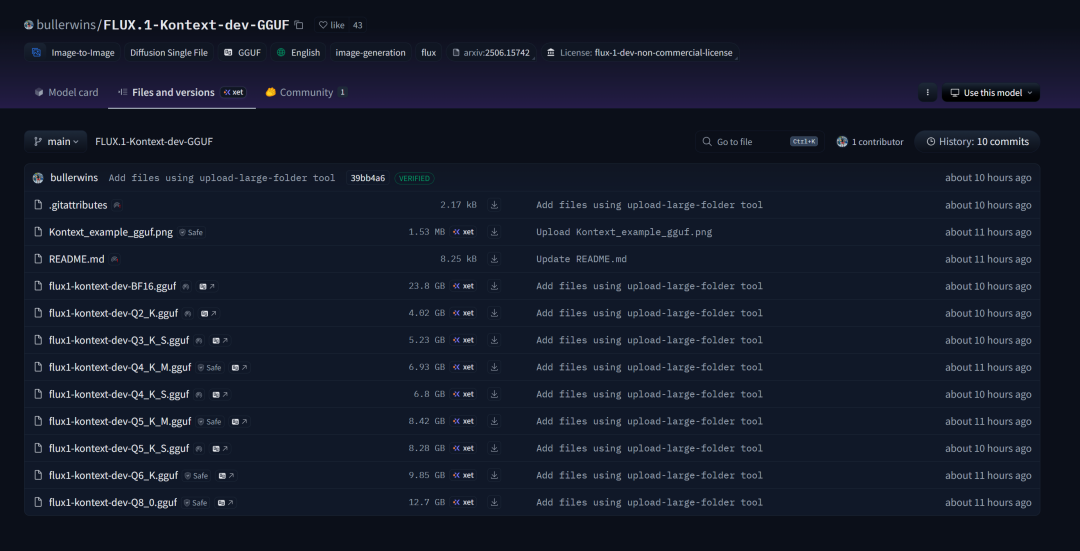Download flux1-kontext-dev-Q5_K_M.gguf via download icon
The width and height of the screenshot is (1080, 551).
pyautogui.click(x=494, y=421)
